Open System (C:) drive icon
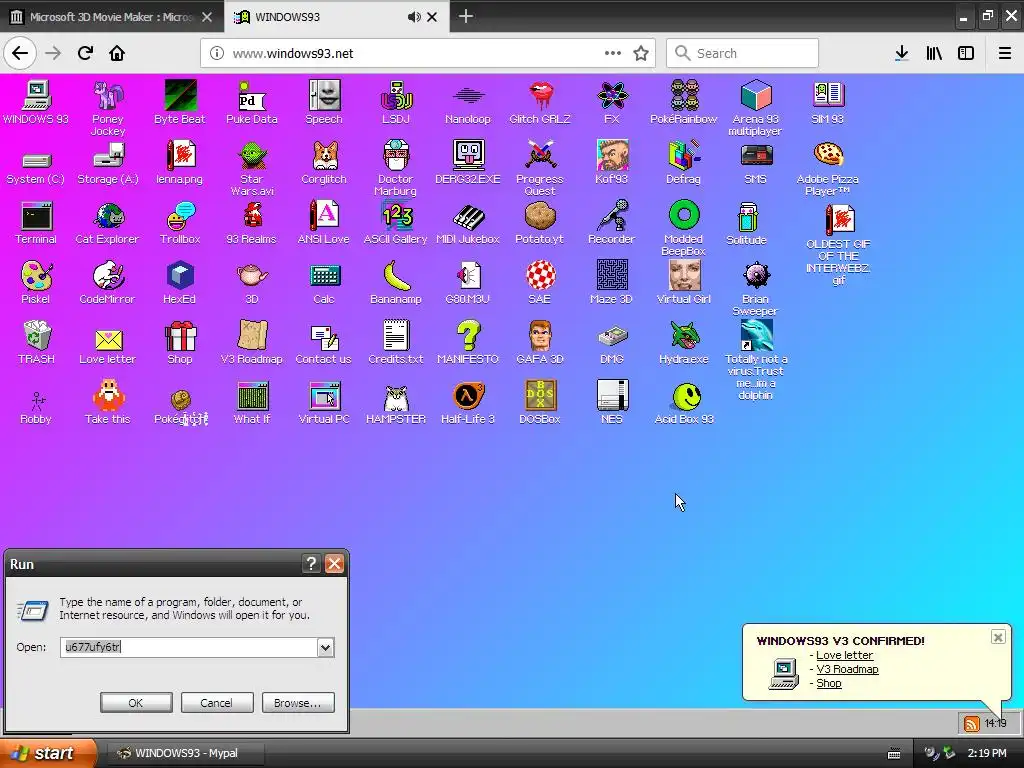Image resolution: width=1024 pixels, height=768 pixels. click(x=36, y=159)
